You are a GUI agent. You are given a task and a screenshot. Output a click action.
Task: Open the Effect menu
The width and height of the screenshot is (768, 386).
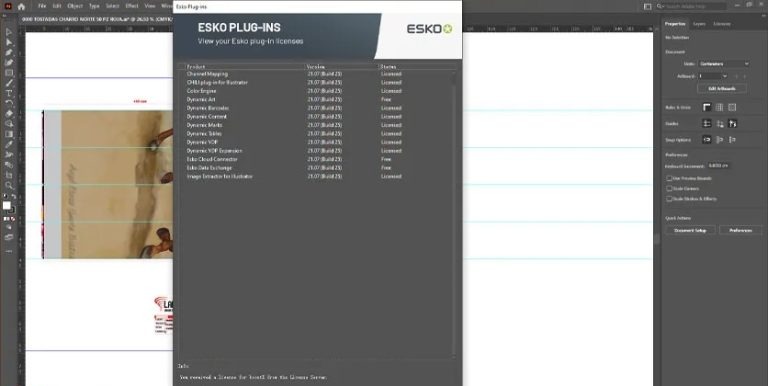pyautogui.click(x=132, y=6)
